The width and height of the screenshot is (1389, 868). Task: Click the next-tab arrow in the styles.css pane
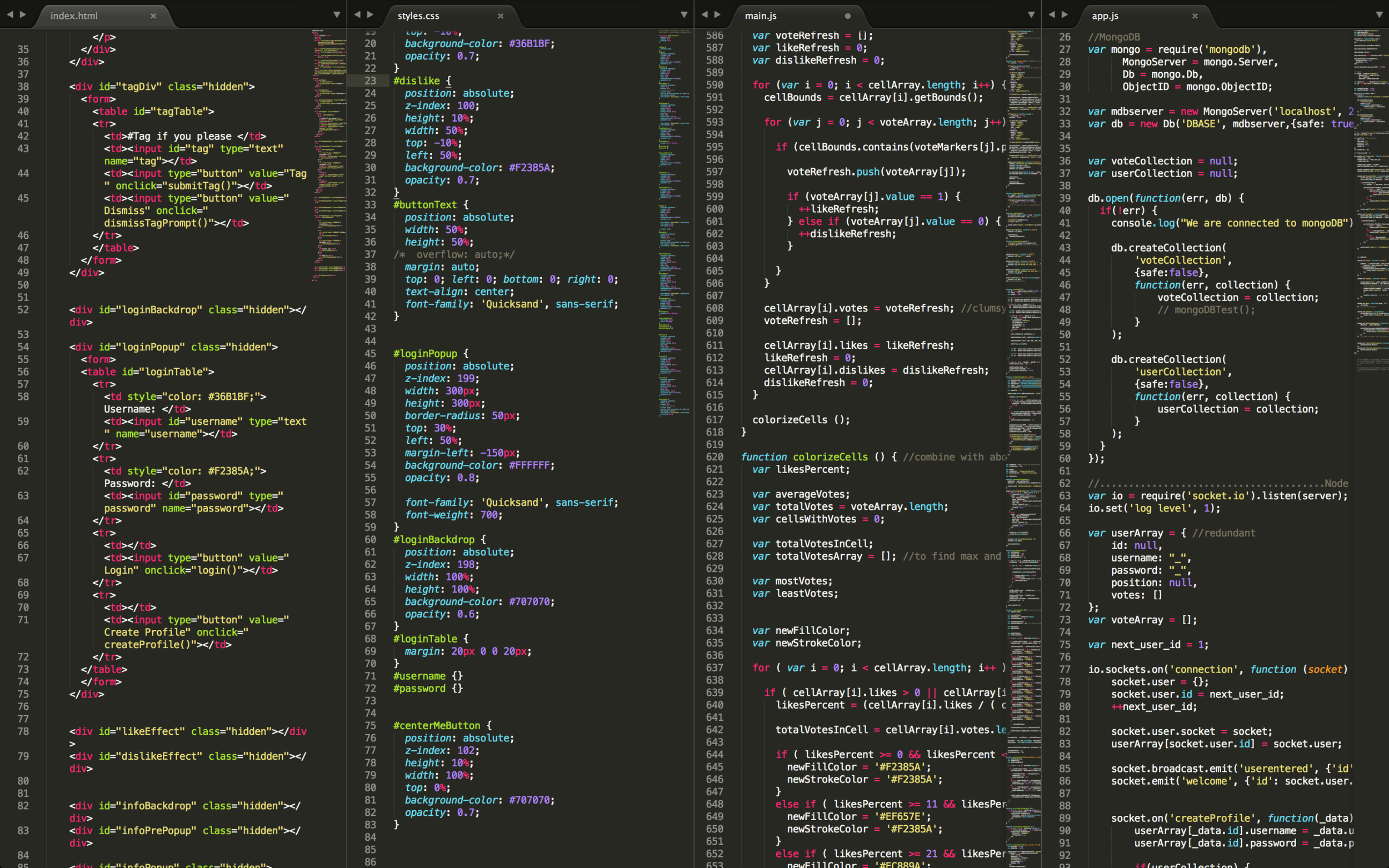[x=371, y=14]
